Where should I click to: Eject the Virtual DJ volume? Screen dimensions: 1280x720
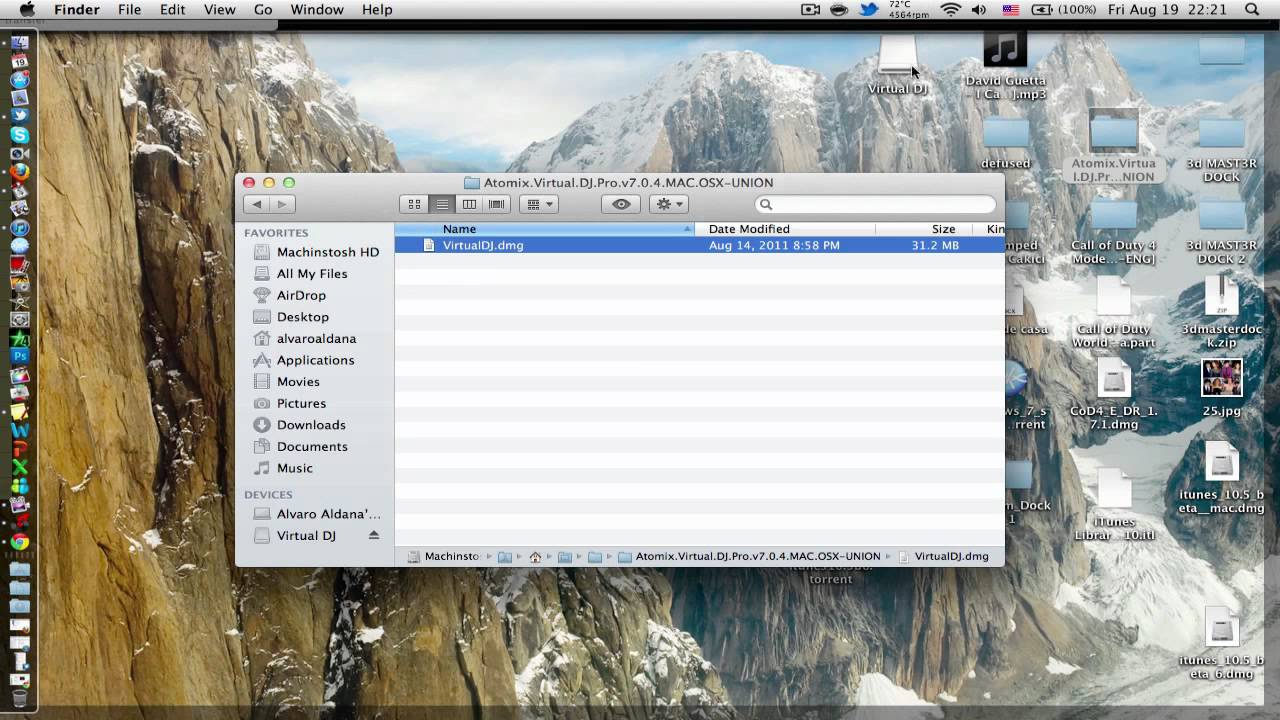(374, 535)
